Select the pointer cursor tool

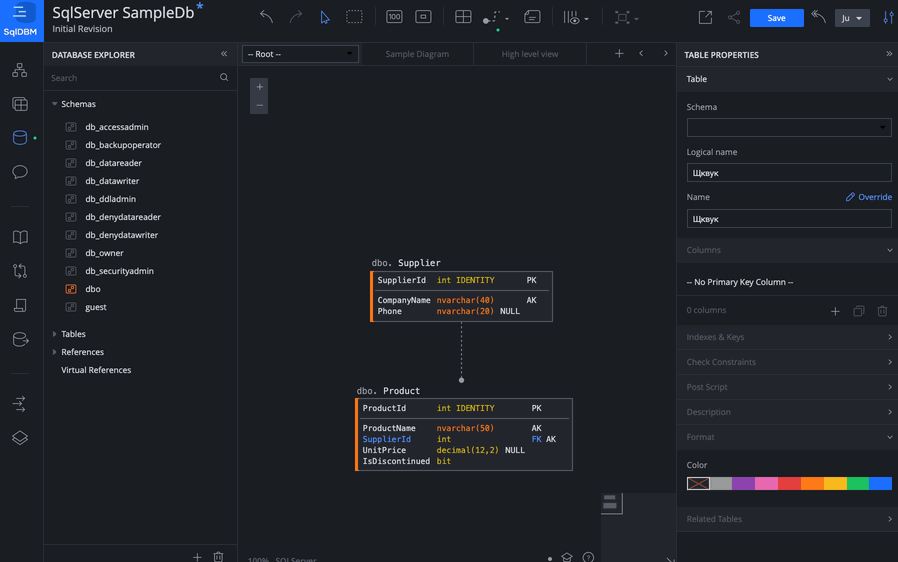pos(325,17)
